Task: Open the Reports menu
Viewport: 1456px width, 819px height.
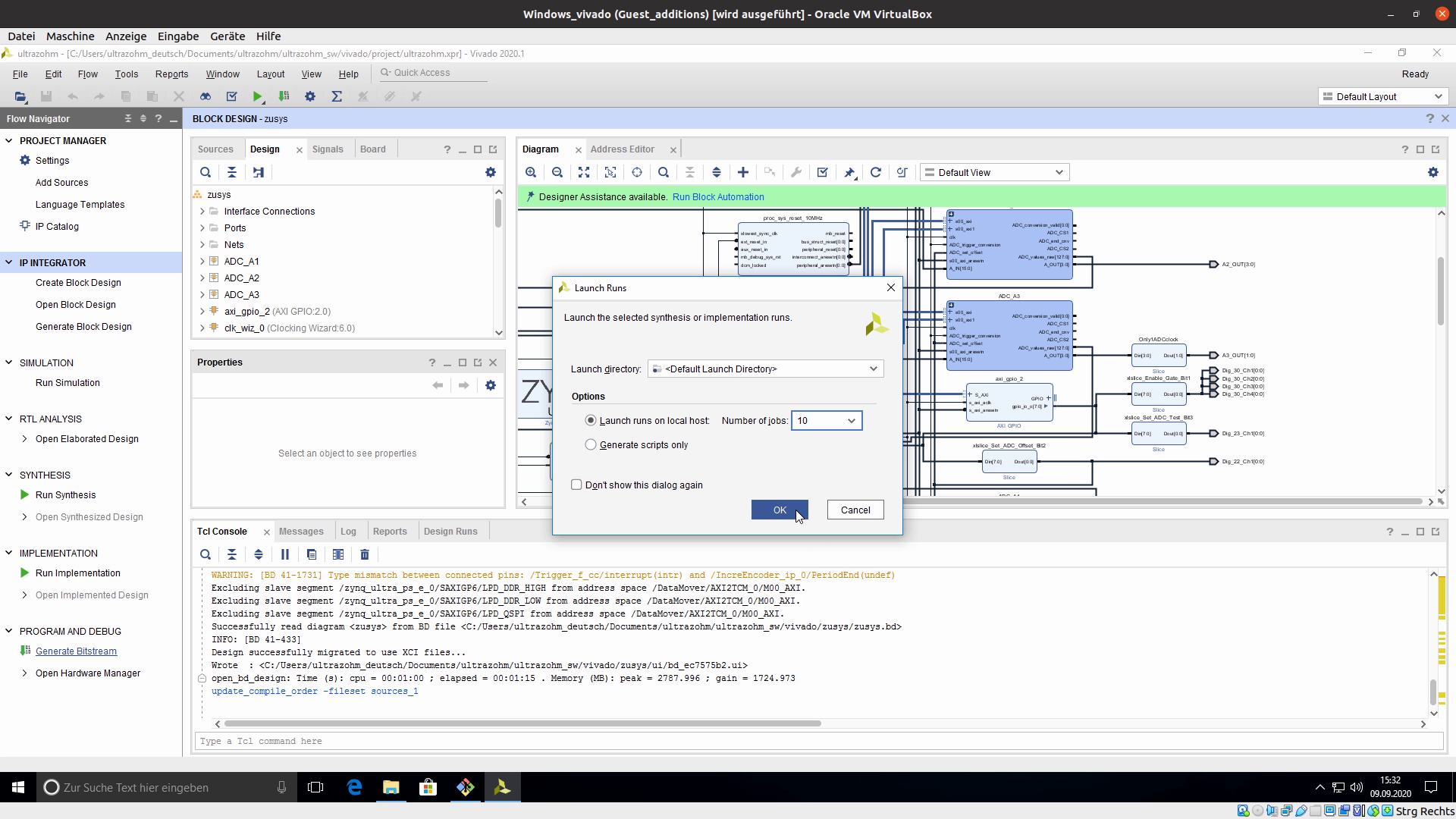Action: pos(171,74)
